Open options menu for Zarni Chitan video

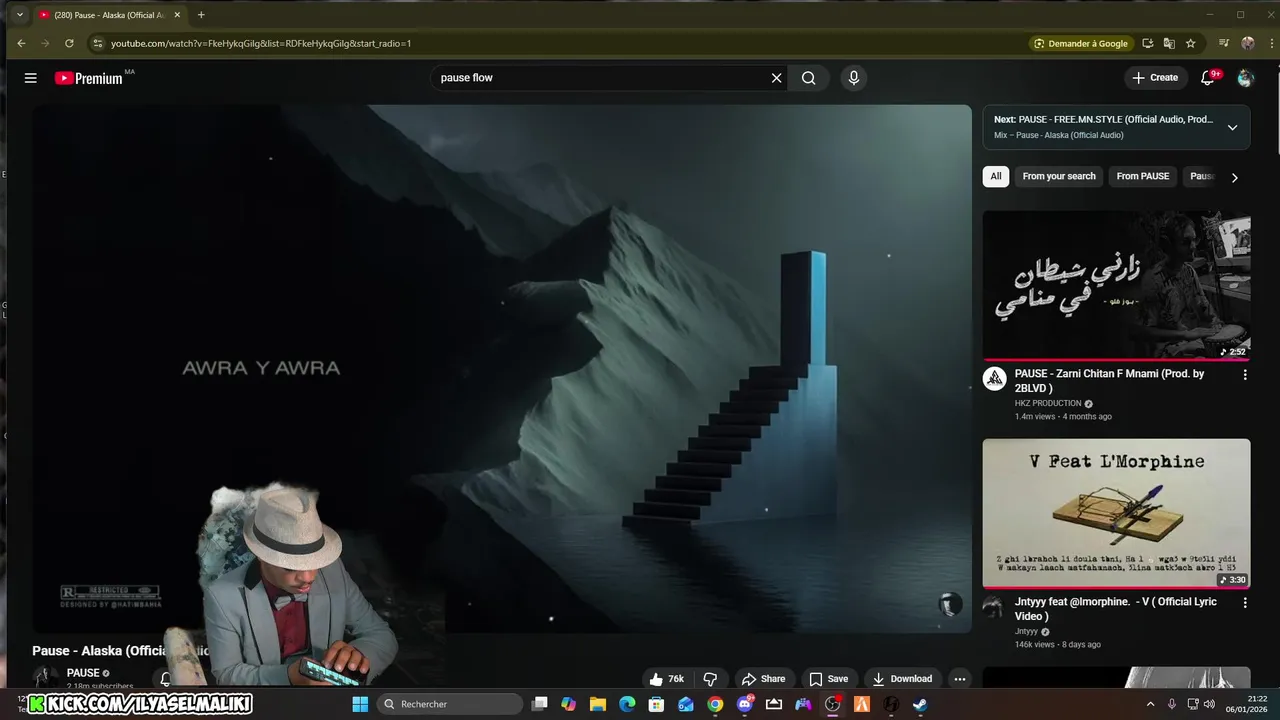pos(1245,375)
